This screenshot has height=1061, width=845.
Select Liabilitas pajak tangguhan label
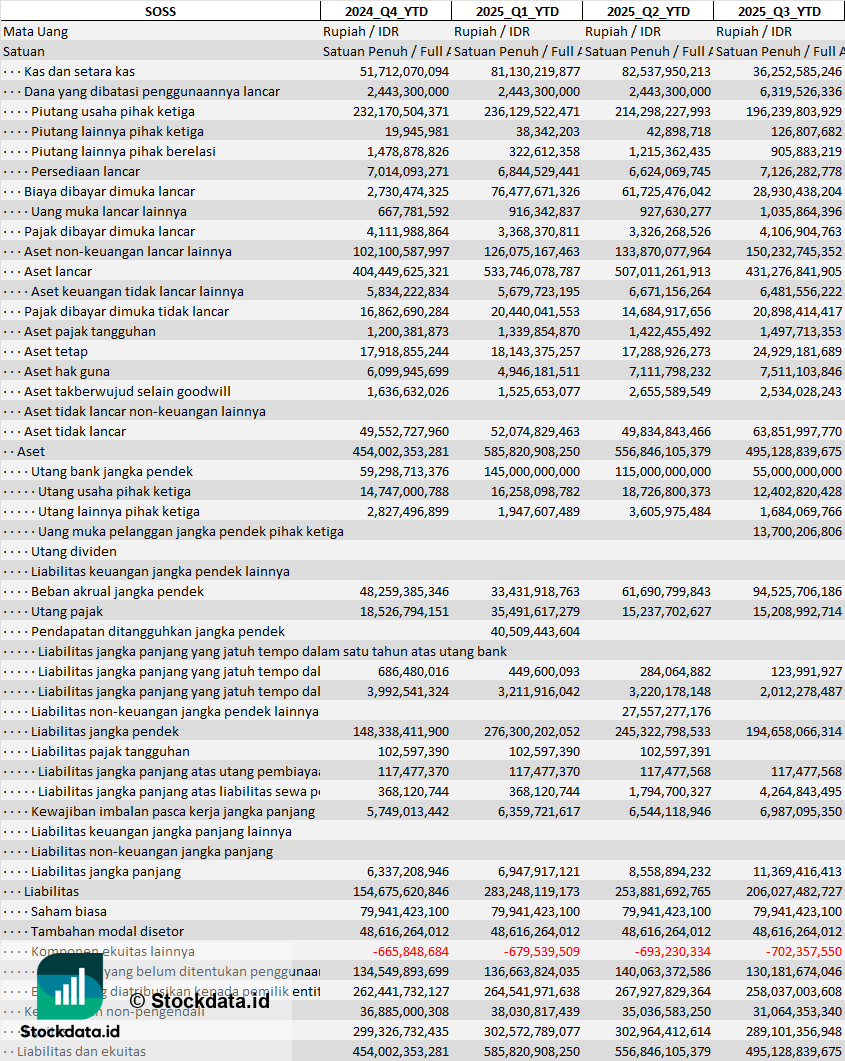click(x=110, y=752)
